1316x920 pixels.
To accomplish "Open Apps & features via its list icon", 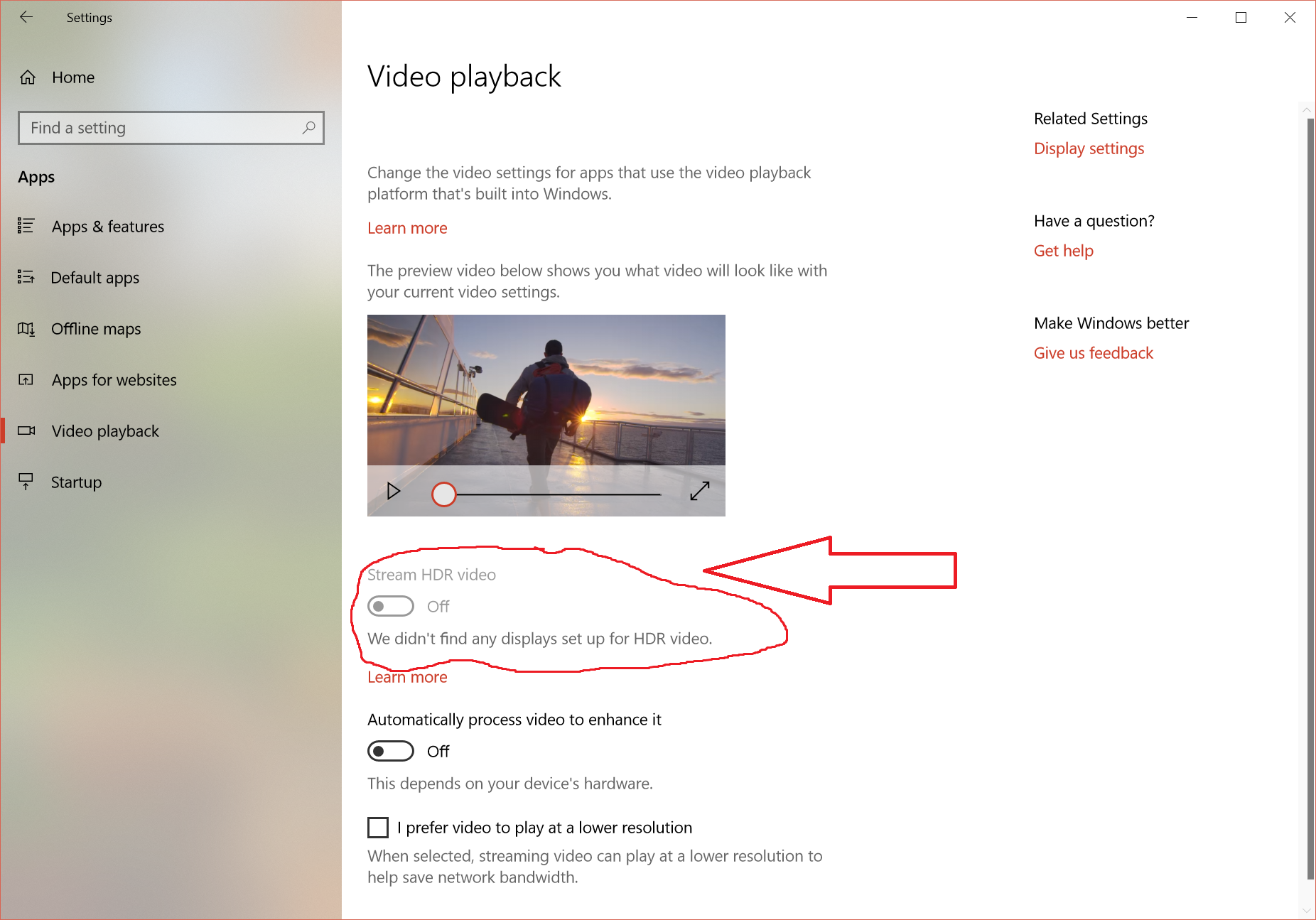I will pyautogui.click(x=26, y=226).
